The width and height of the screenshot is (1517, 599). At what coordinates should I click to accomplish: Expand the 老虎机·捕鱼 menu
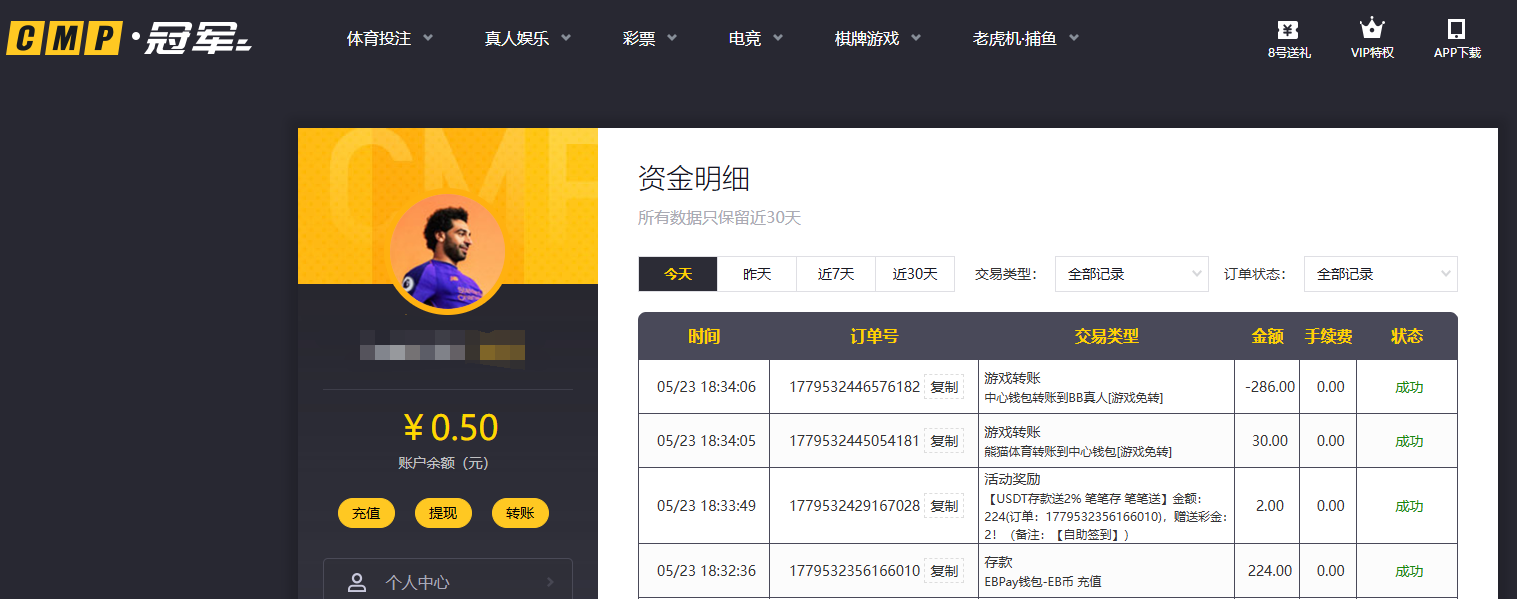pos(1026,39)
